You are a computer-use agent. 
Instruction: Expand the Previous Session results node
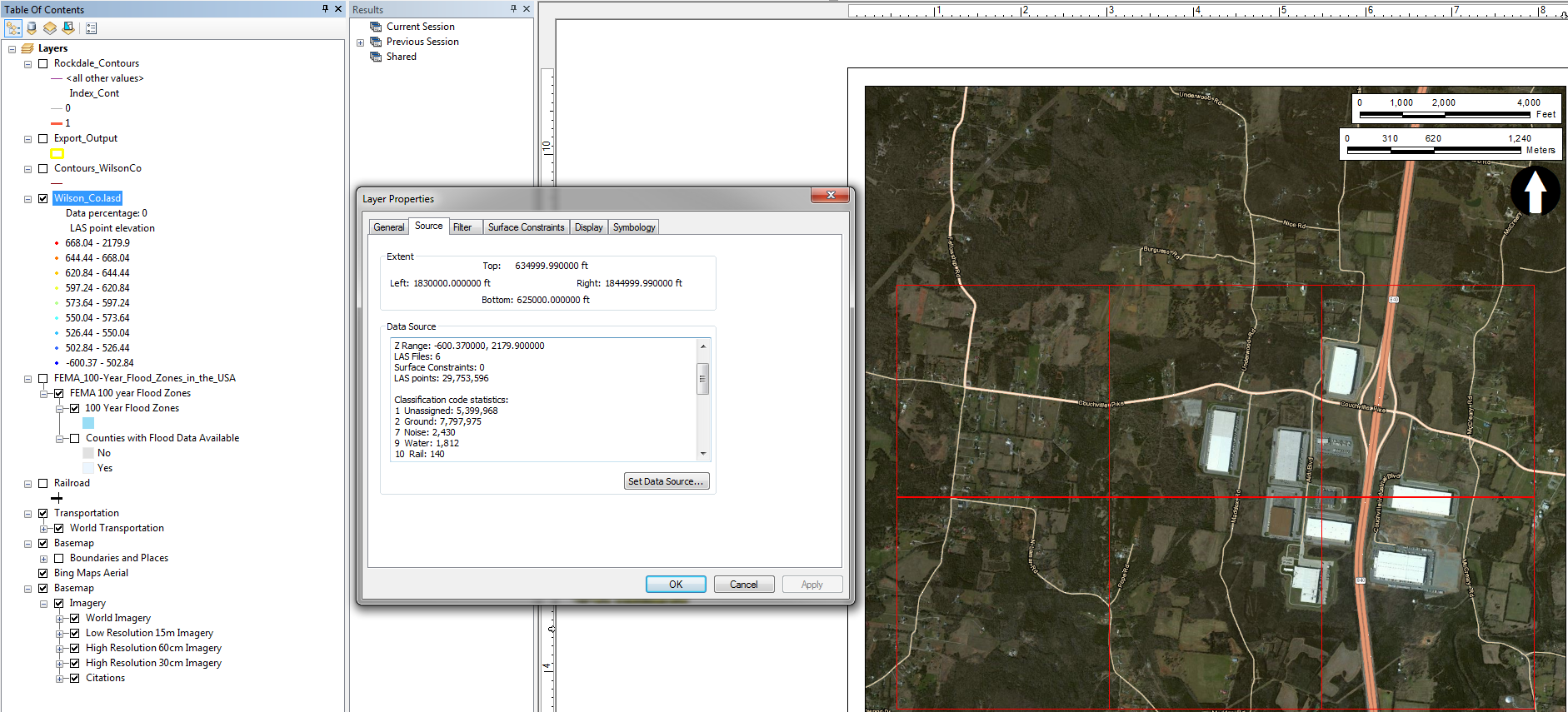[x=361, y=42]
